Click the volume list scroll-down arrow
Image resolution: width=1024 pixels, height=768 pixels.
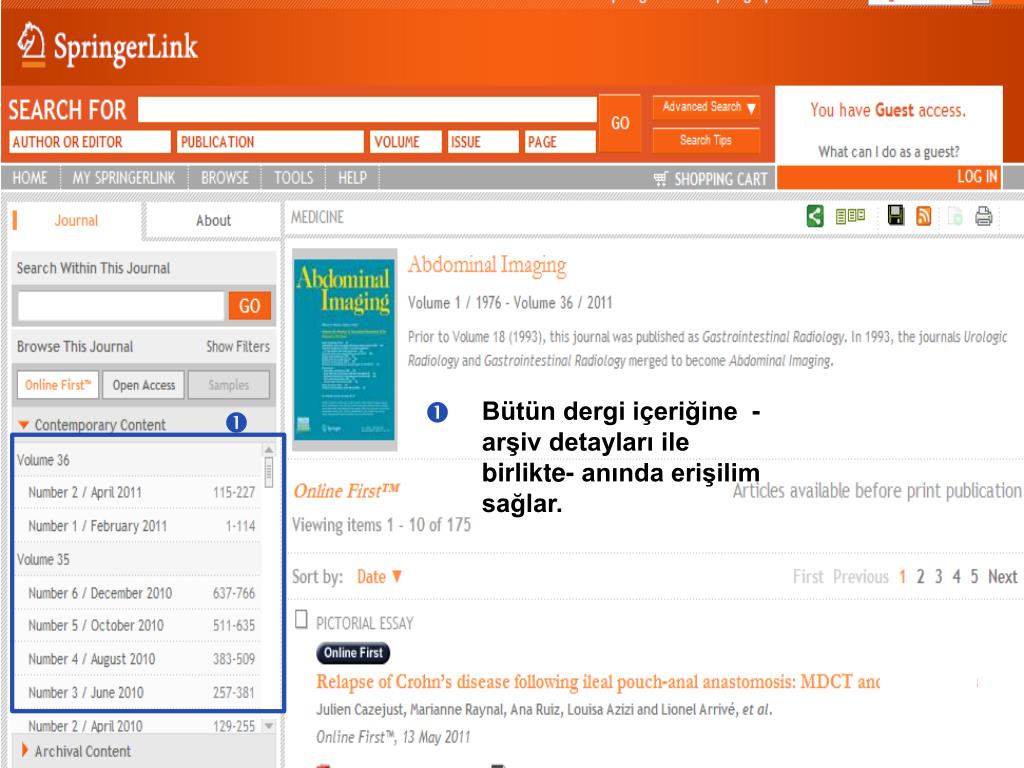tap(268, 726)
